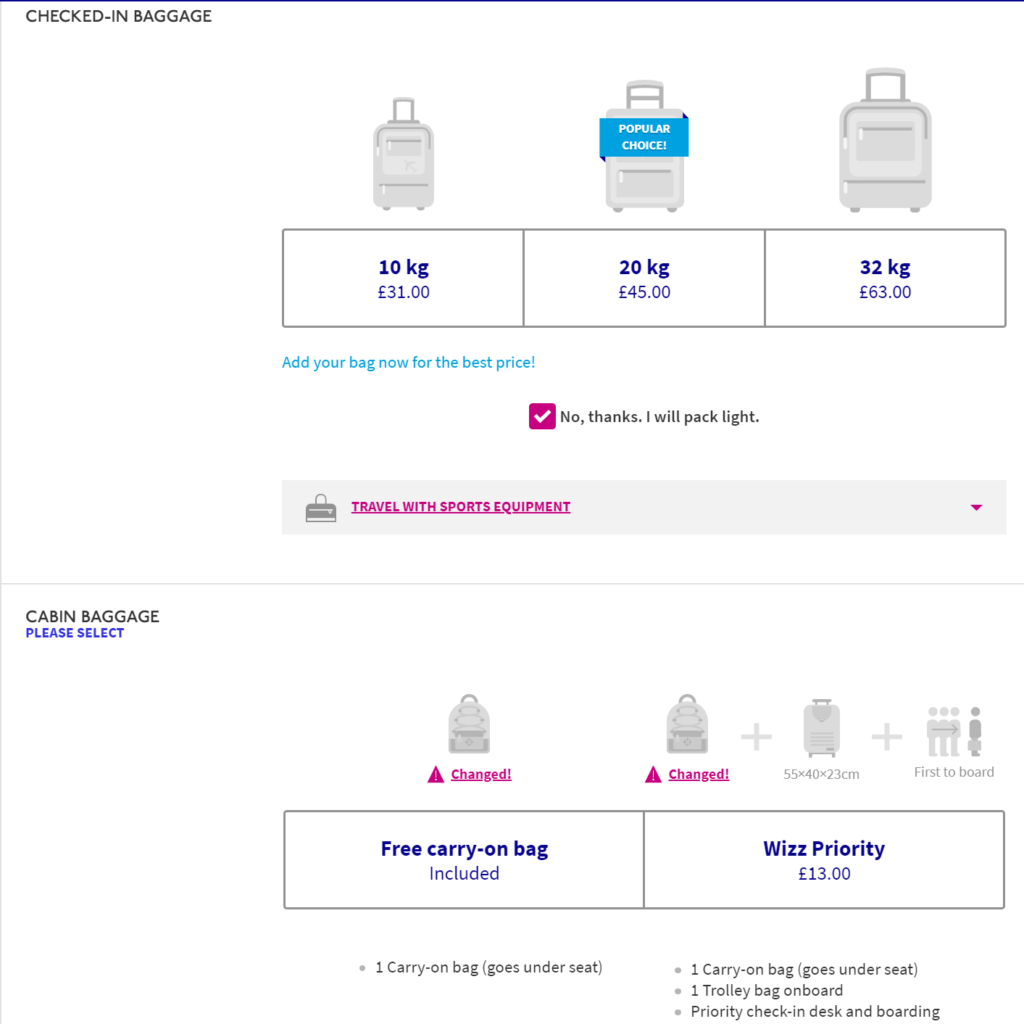Click the Wizz Priority backpack icon
The image size is (1024, 1024).
point(687,722)
